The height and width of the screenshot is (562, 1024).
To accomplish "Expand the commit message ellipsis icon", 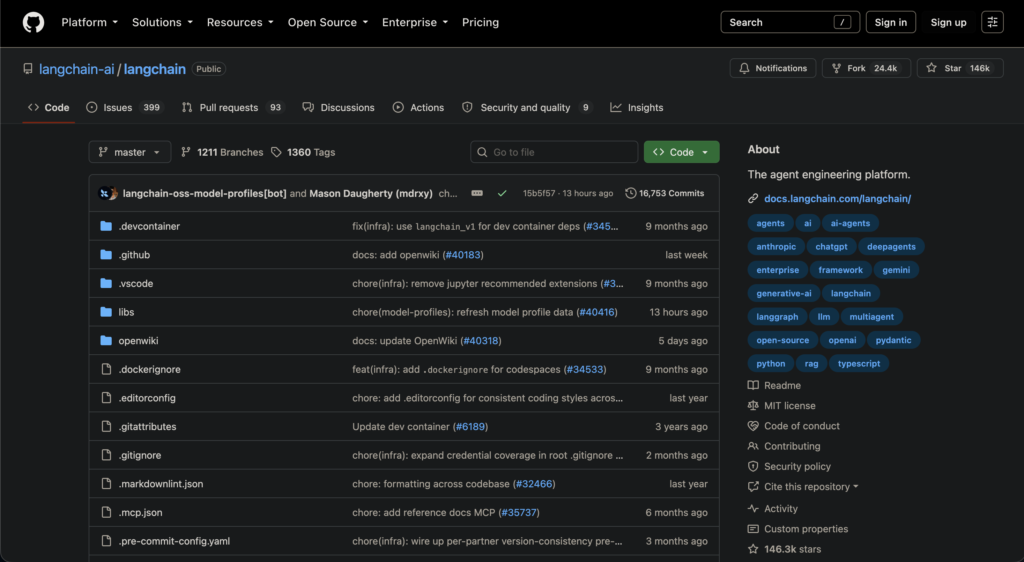I will tap(477, 193).
